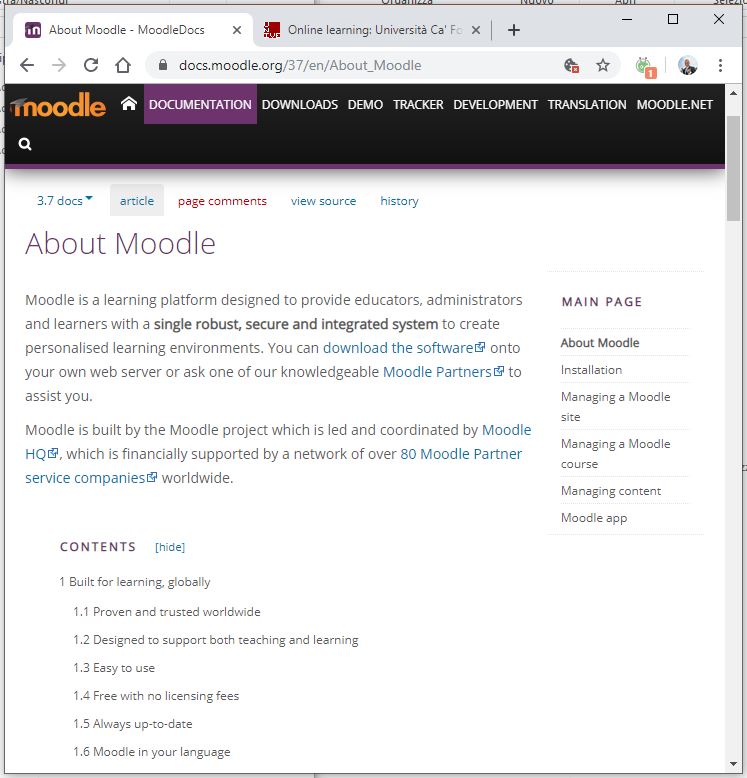Image resolution: width=747 pixels, height=778 pixels.
Task: Open the TRANSLATION menu item
Action: (587, 104)
